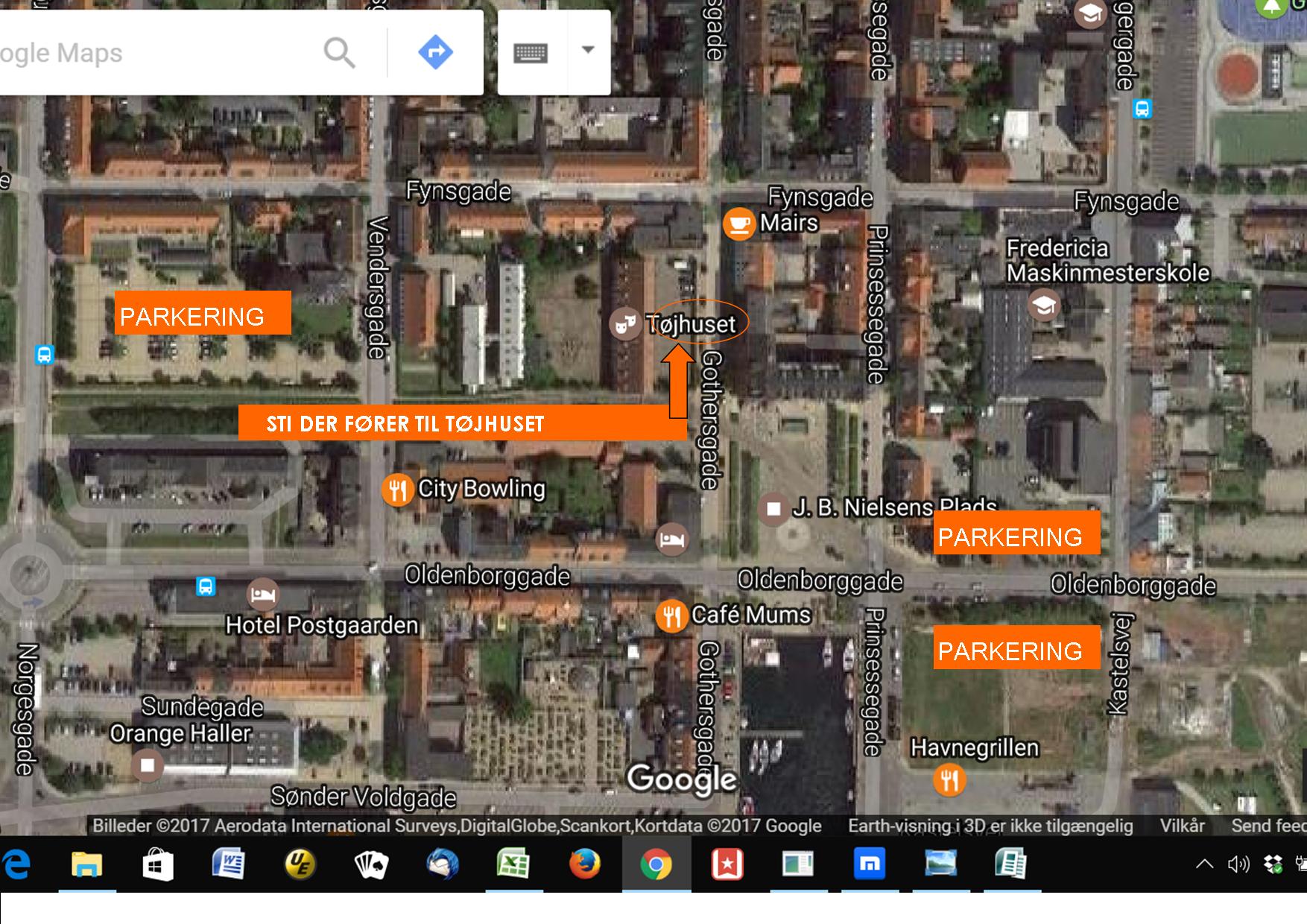Select the Sundegade Orange Haller marker
The height and width of the screenshot is (924, 1307).
[148, 765]
